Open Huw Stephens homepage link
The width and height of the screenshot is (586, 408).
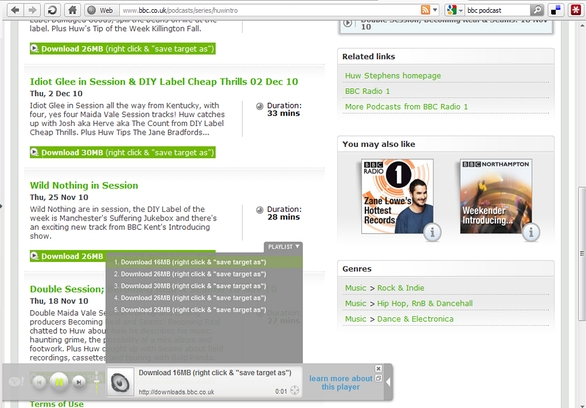[x=393, y=76]
